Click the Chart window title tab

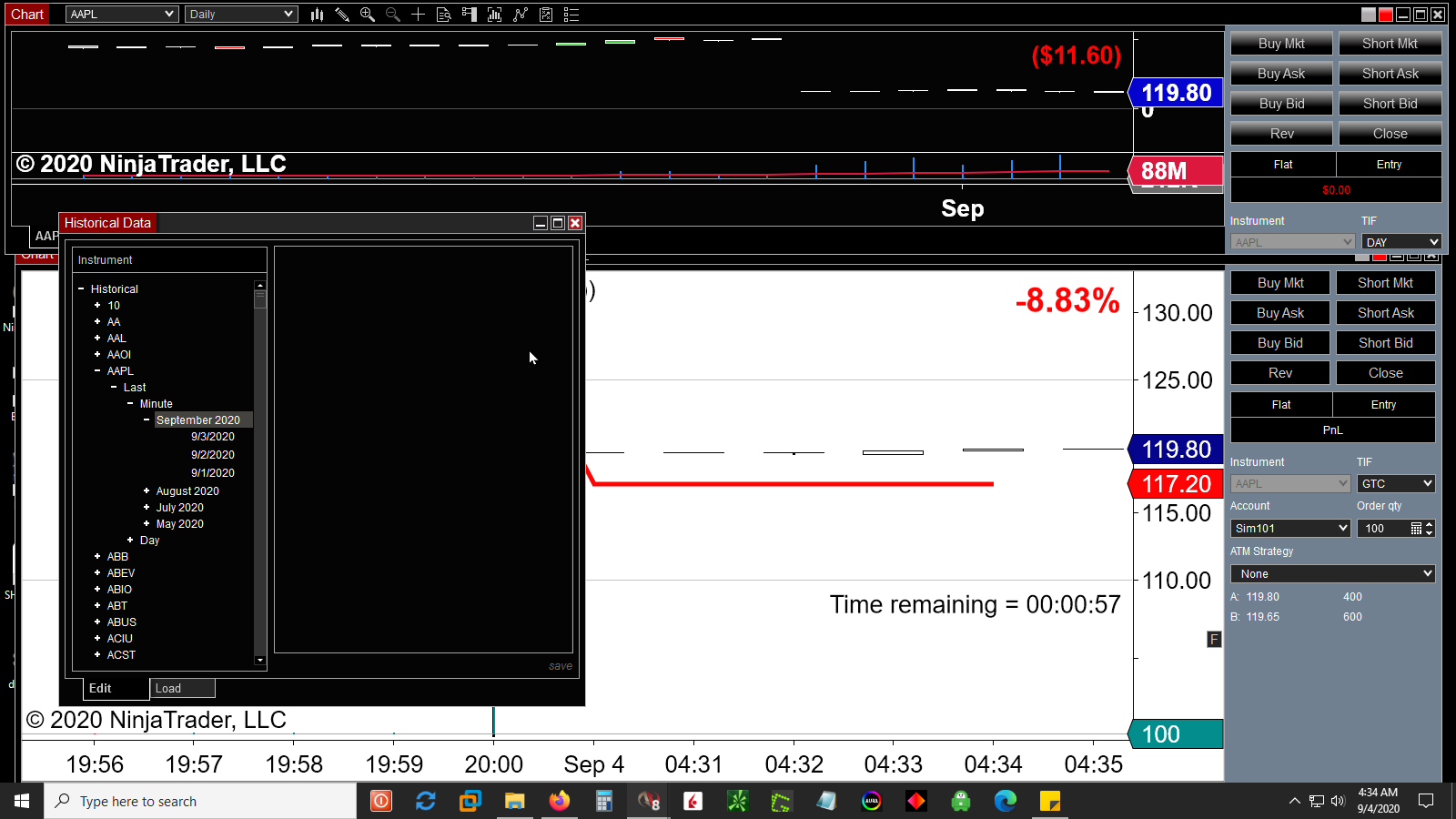click(27, 15)
